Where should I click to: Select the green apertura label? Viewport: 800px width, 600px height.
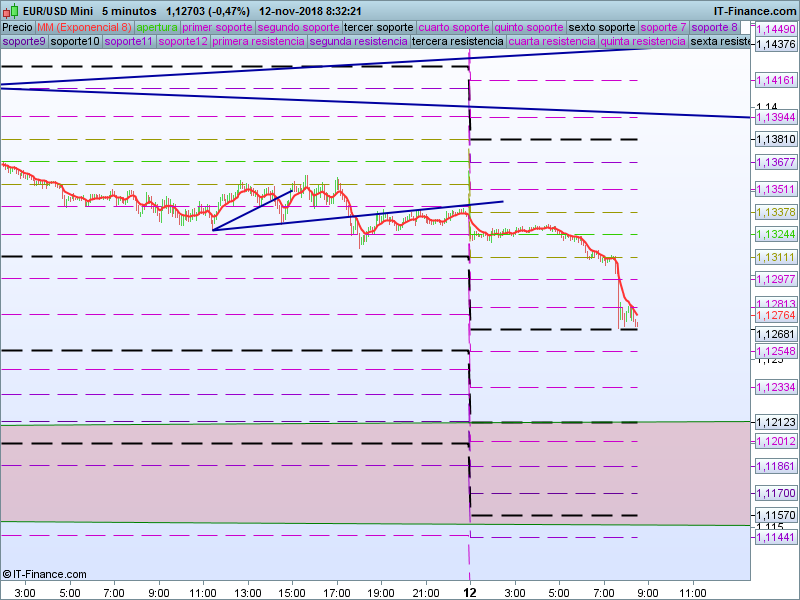click(x=157, y=28)
